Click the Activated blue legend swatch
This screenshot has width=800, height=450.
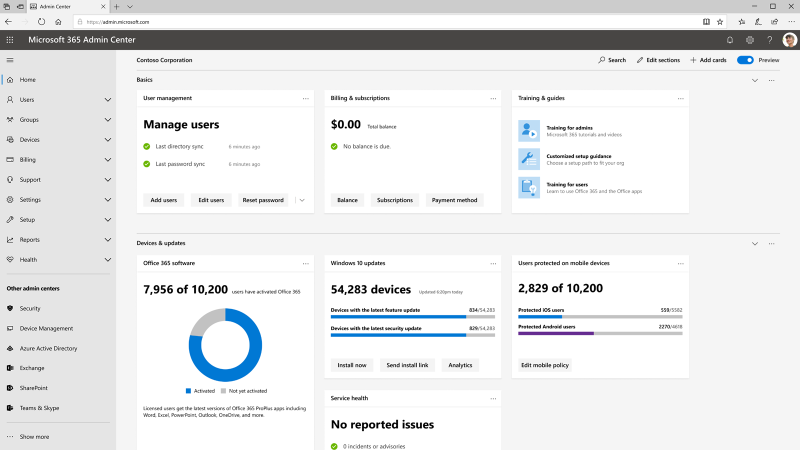pyautogui.click(x=188, y=391)
